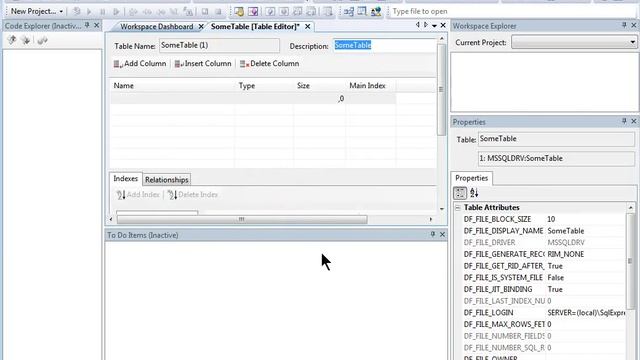Viewport: 640px width, 360px height.
Task: Click the table editor vertical scrollbar thumb
Action: (441, 89)
